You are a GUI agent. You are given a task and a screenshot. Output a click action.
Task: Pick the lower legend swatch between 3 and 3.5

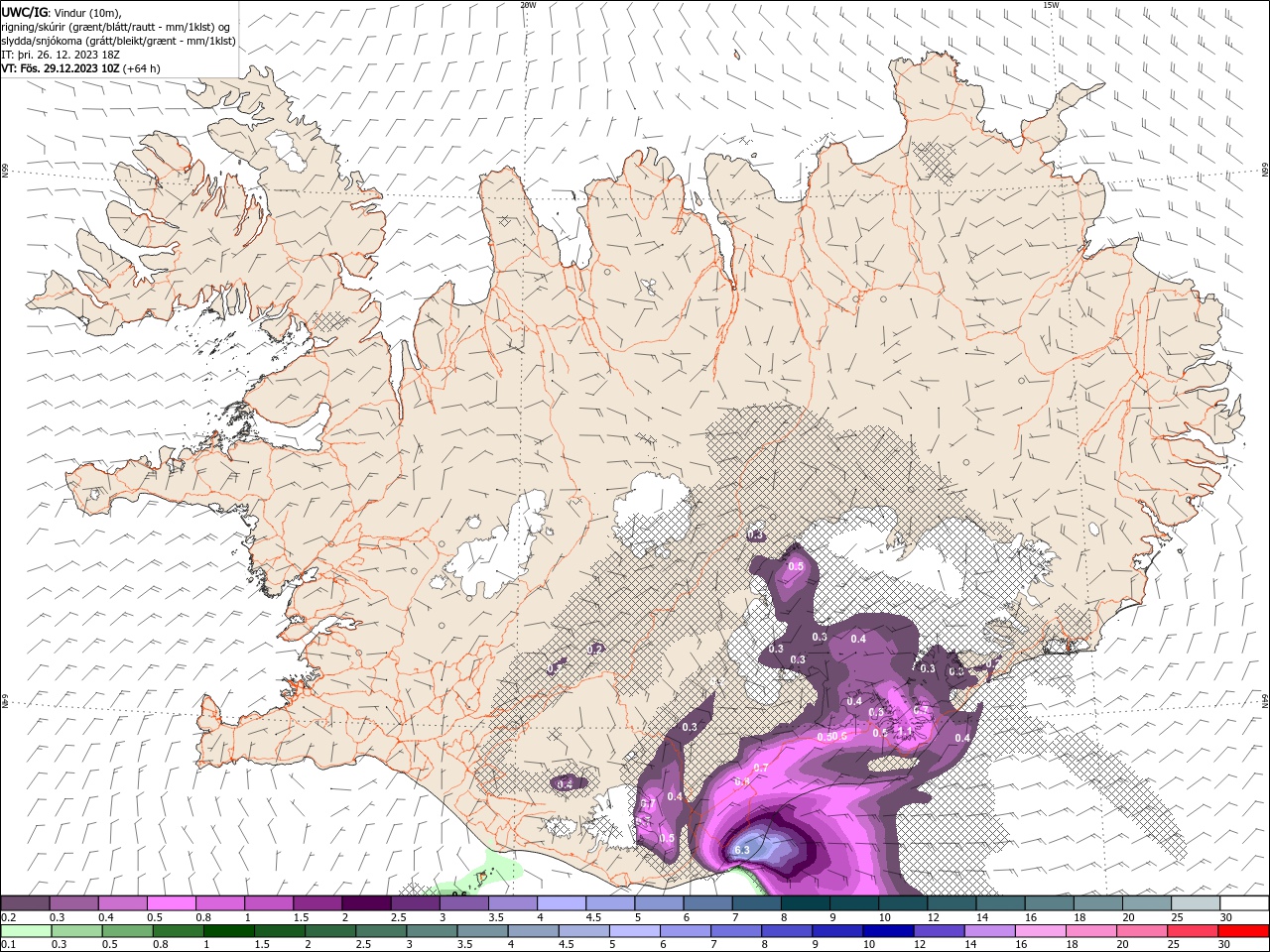431,931
